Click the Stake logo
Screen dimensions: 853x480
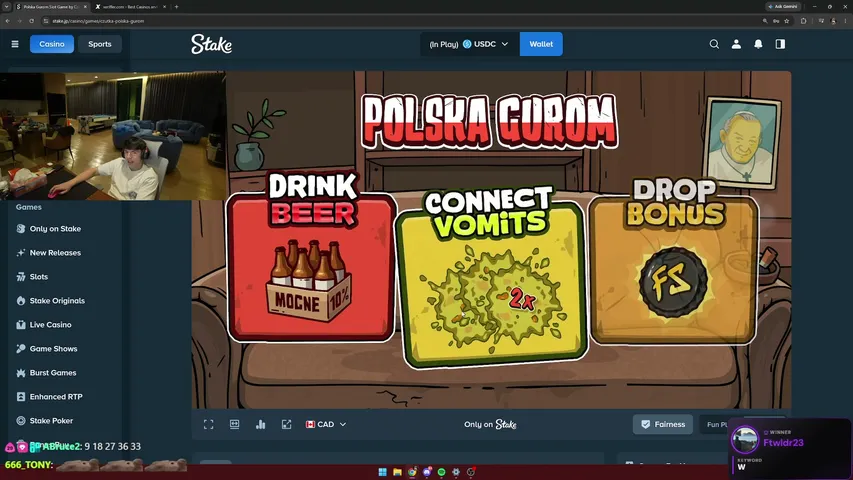point(212,44)
